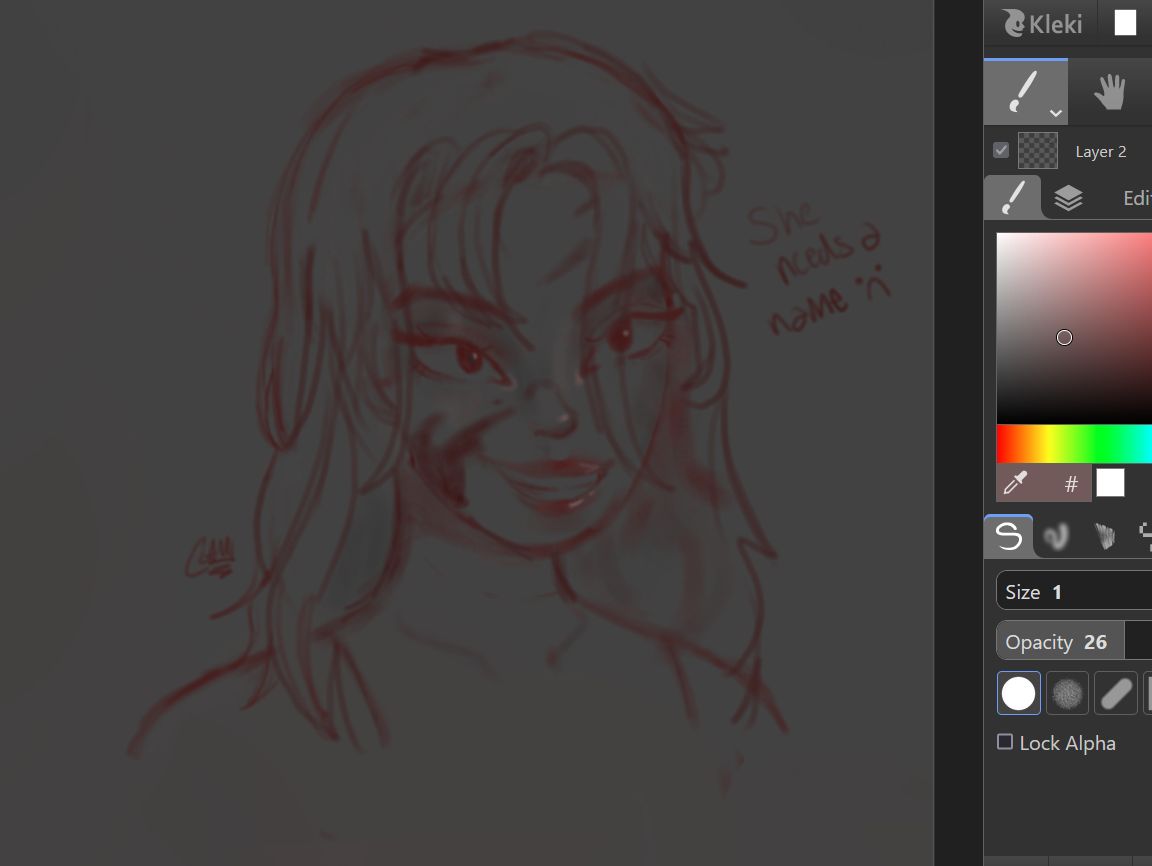
Task: Click the rainbow hue slider
Action: tap(1073, 444)
